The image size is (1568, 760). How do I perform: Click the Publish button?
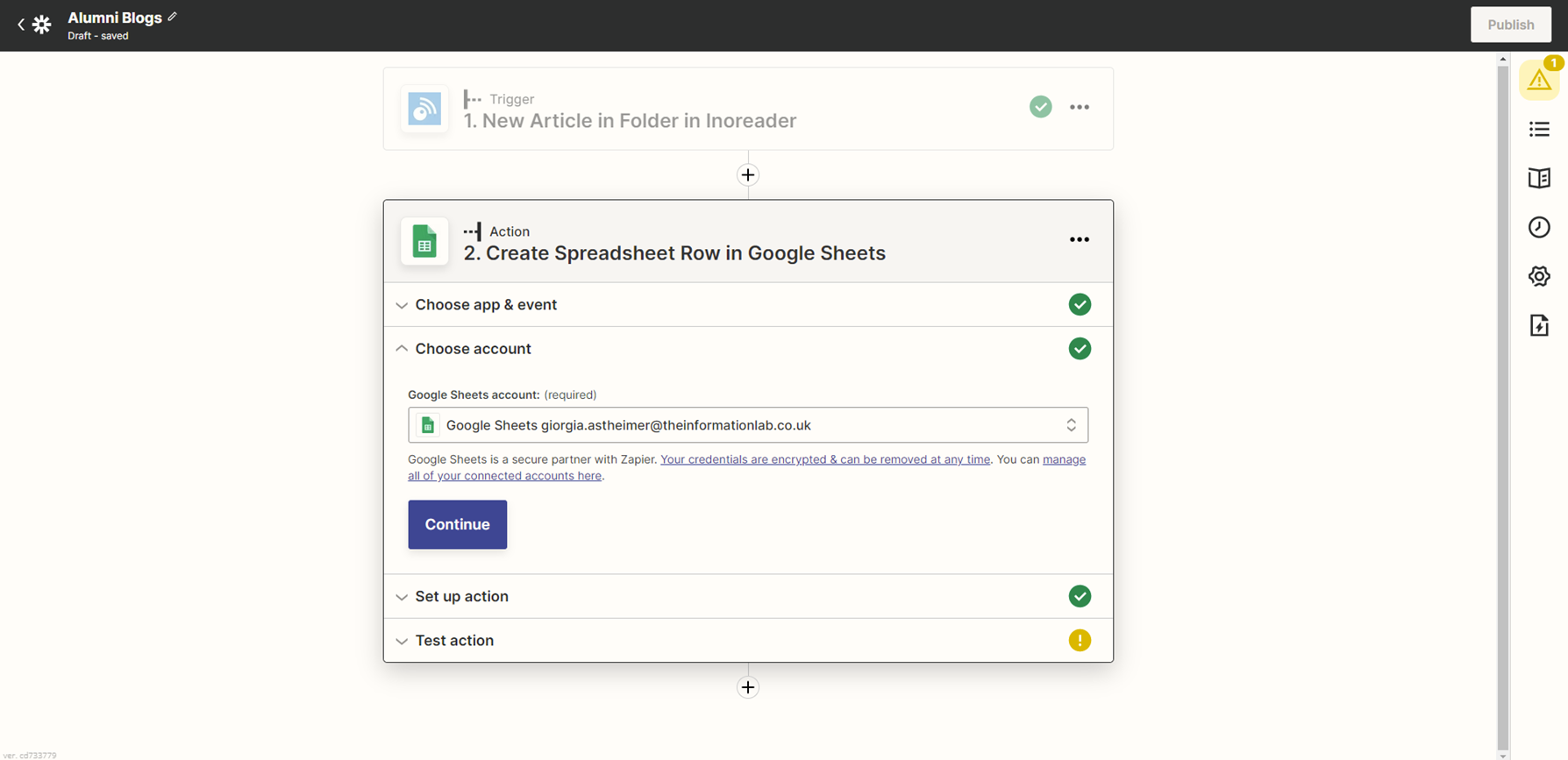[1510, 25]
